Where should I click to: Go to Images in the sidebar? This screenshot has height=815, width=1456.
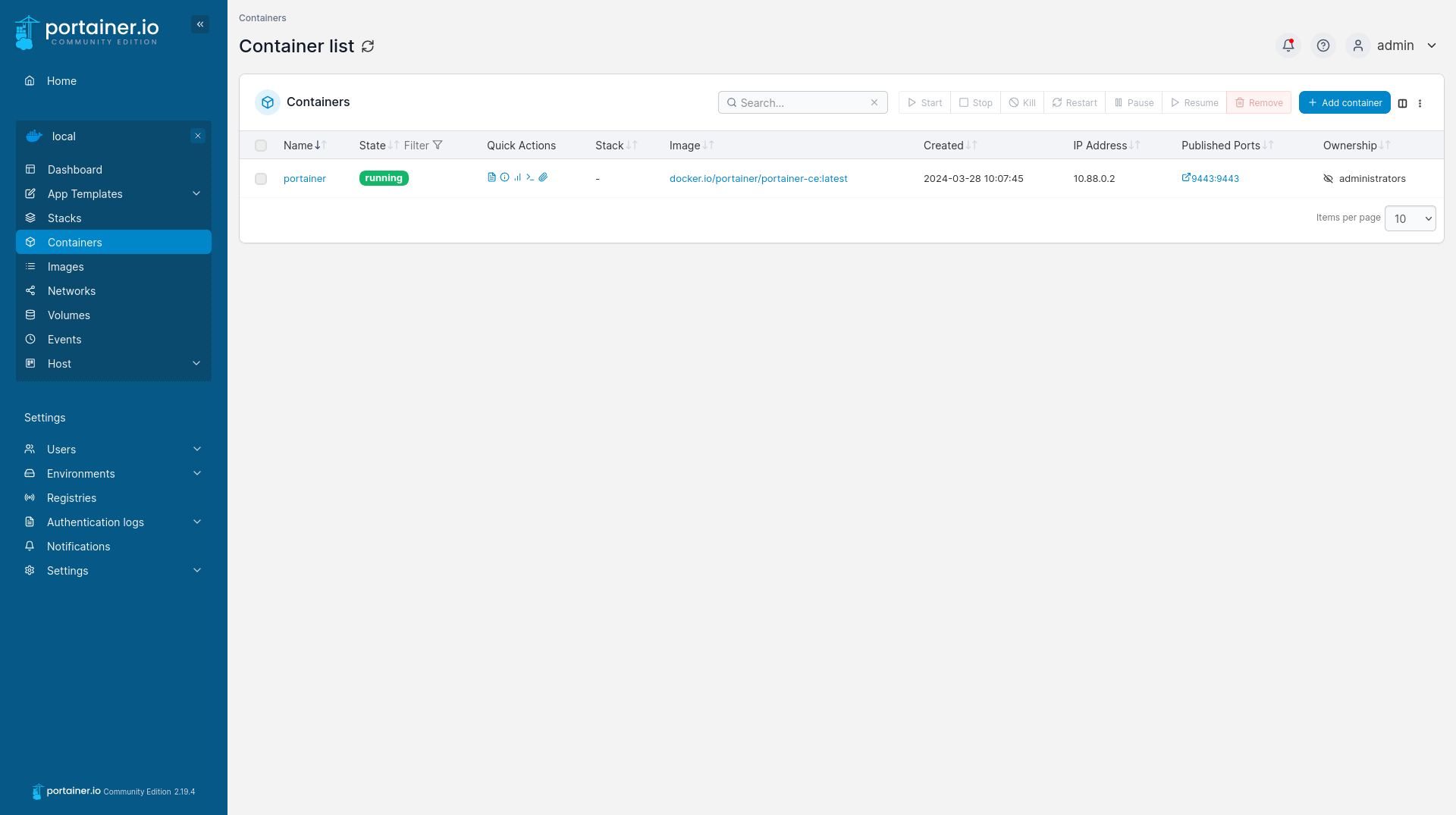point(65,267)
